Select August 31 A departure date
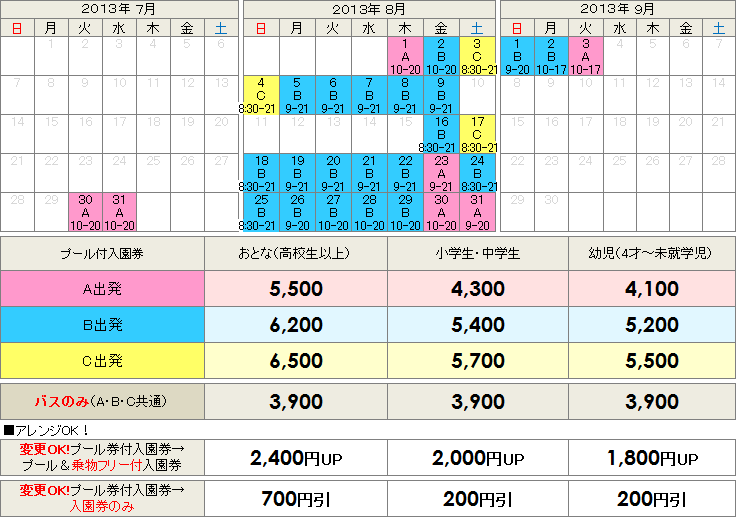Viewport: 736px width, 517px height. tap(478, 212)
